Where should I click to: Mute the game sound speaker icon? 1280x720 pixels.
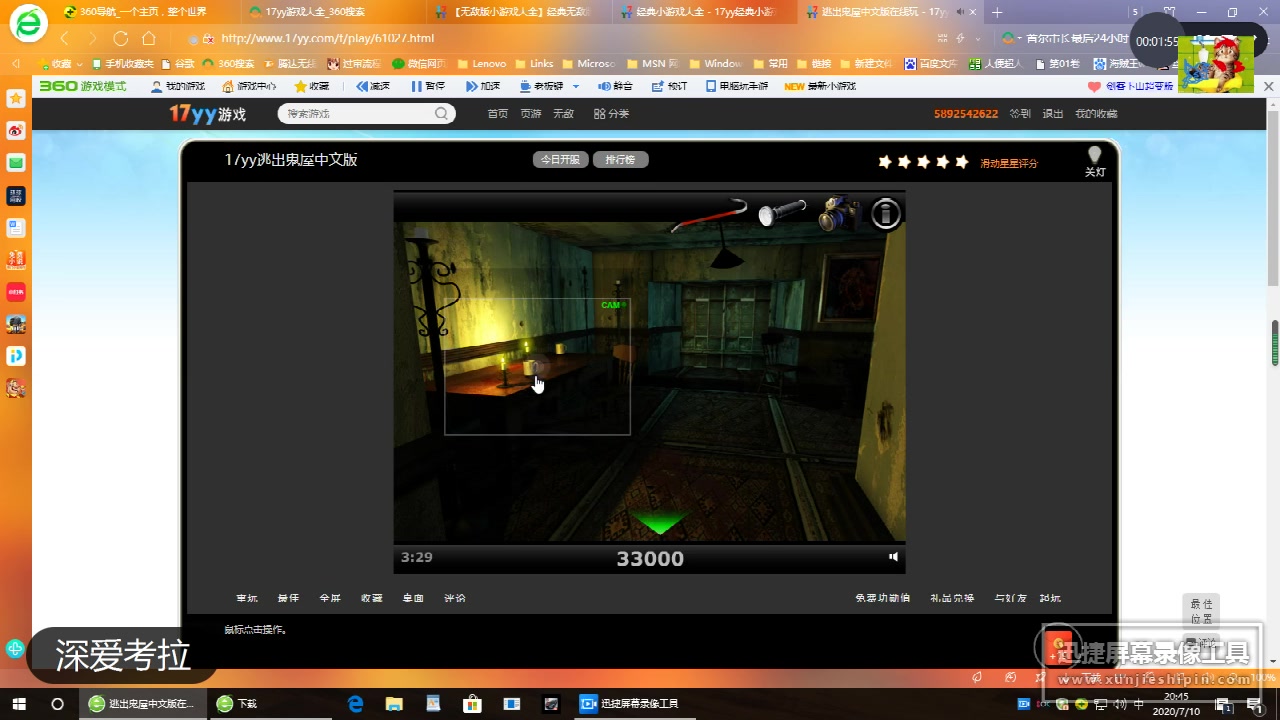893,557
